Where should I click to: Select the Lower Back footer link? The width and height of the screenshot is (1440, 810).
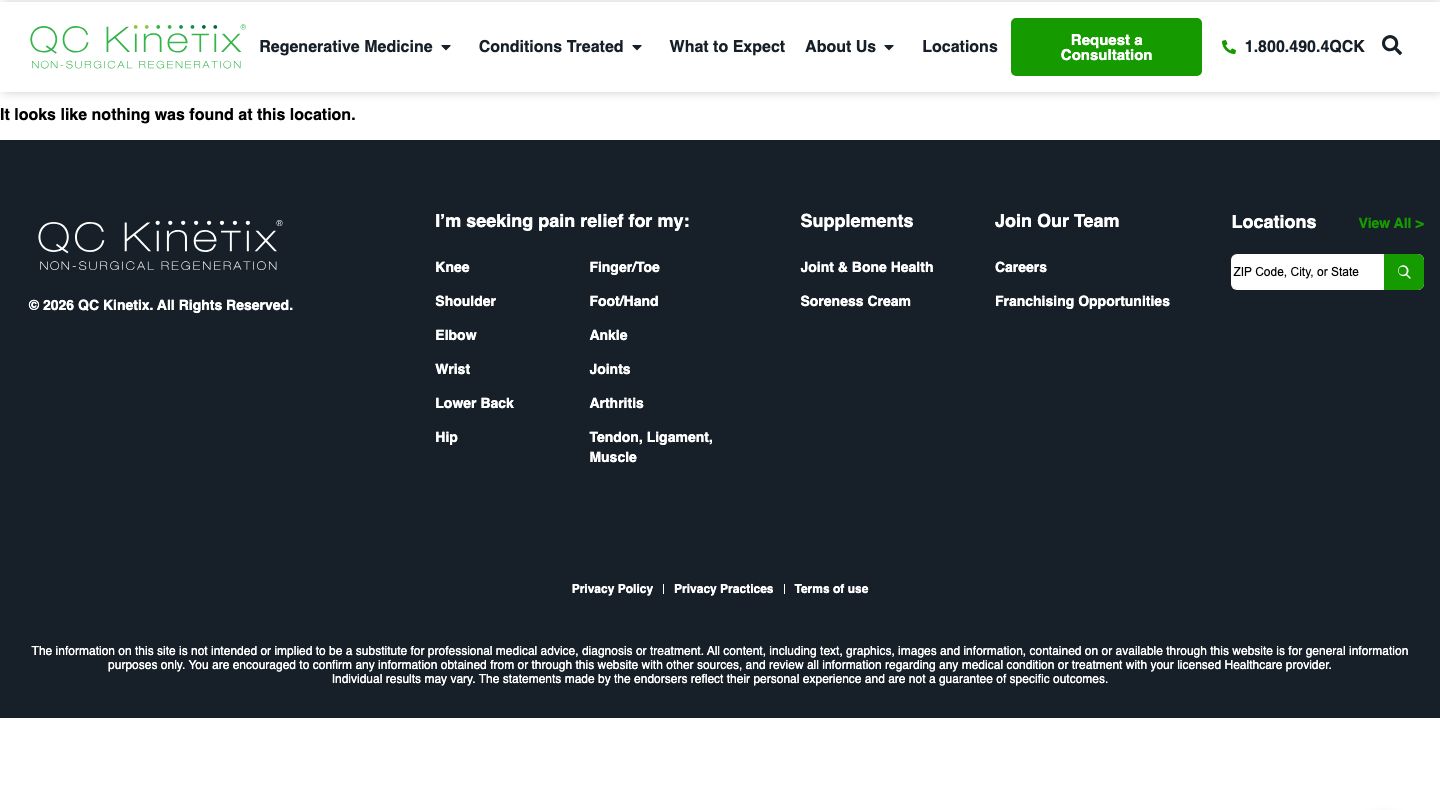474,403
